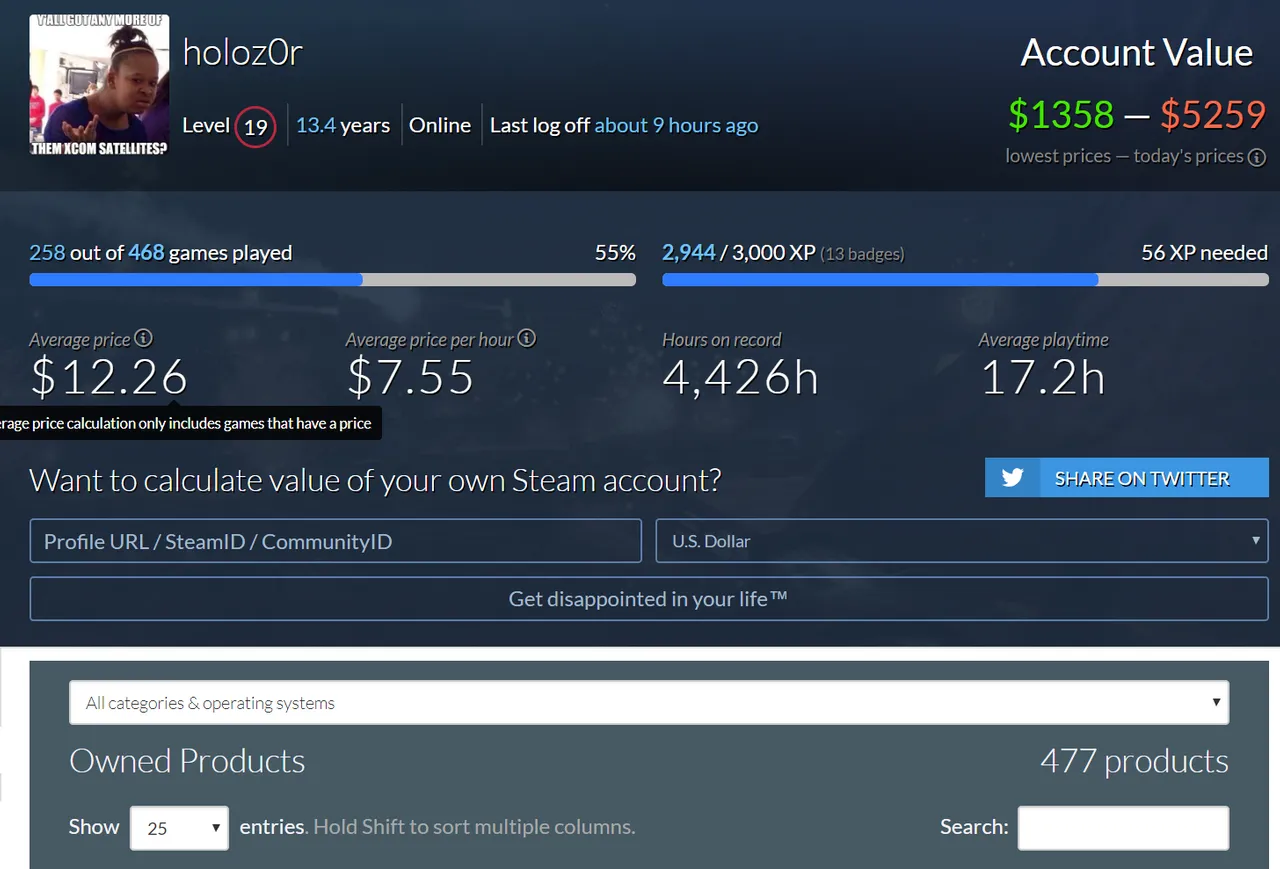Click the 13 badges label
The image size is (1280, 869).
point(862,254)
